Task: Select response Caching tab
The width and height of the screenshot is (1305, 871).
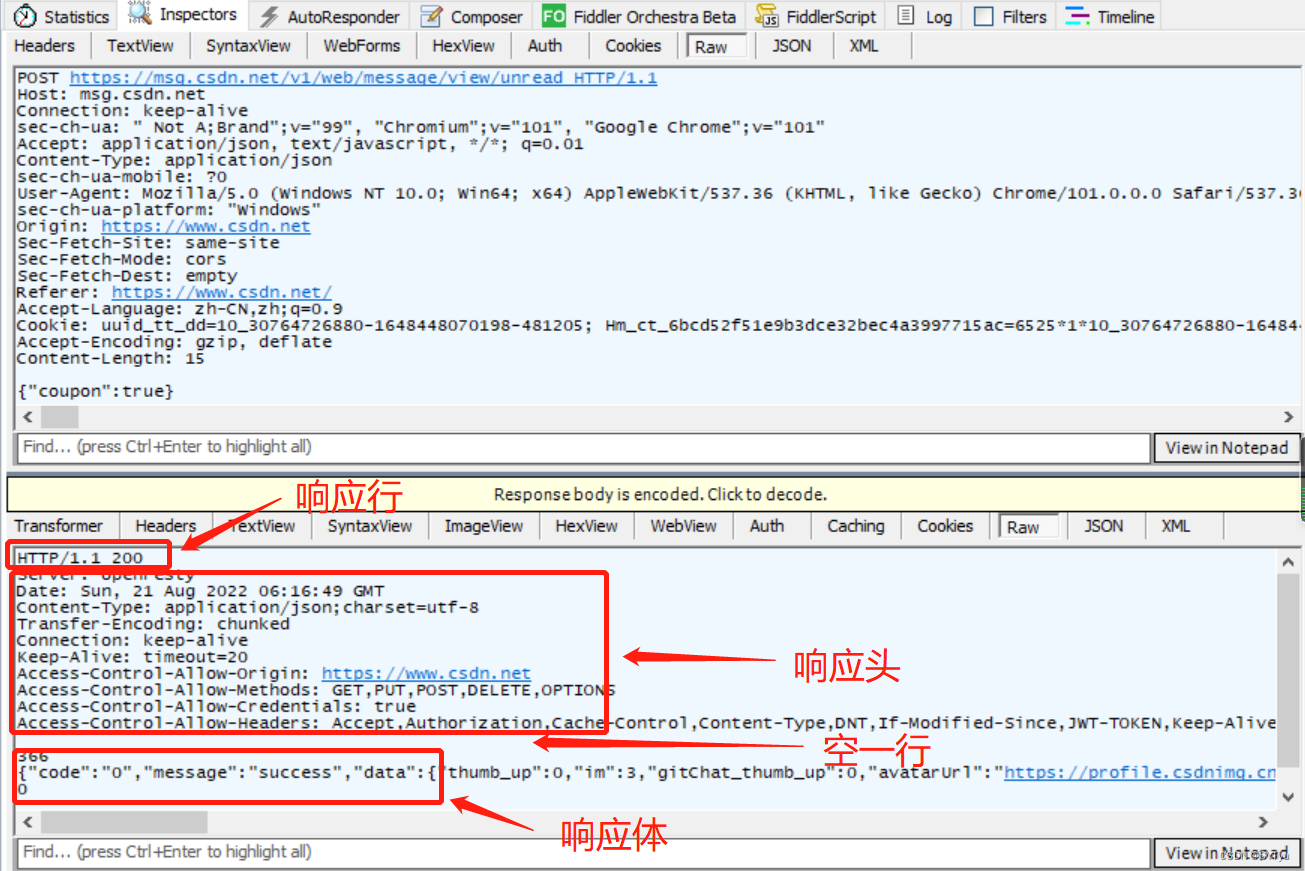Action: pyautogui.click(x=856, y=526)
